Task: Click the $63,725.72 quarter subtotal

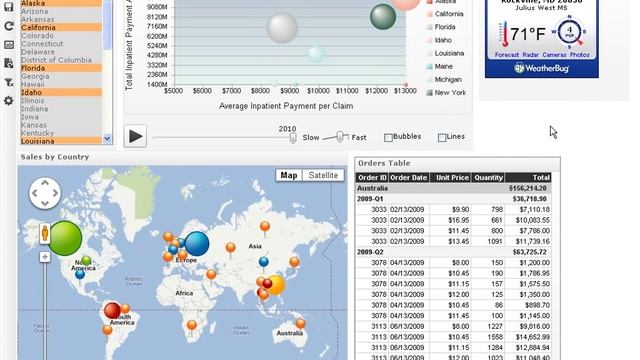Action: point(529,252)
